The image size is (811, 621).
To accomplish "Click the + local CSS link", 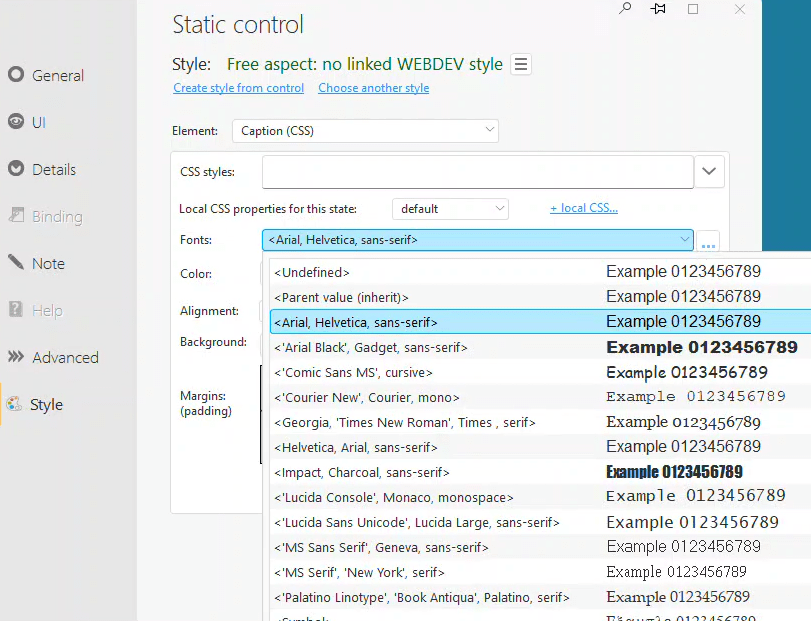I will 583,209.
